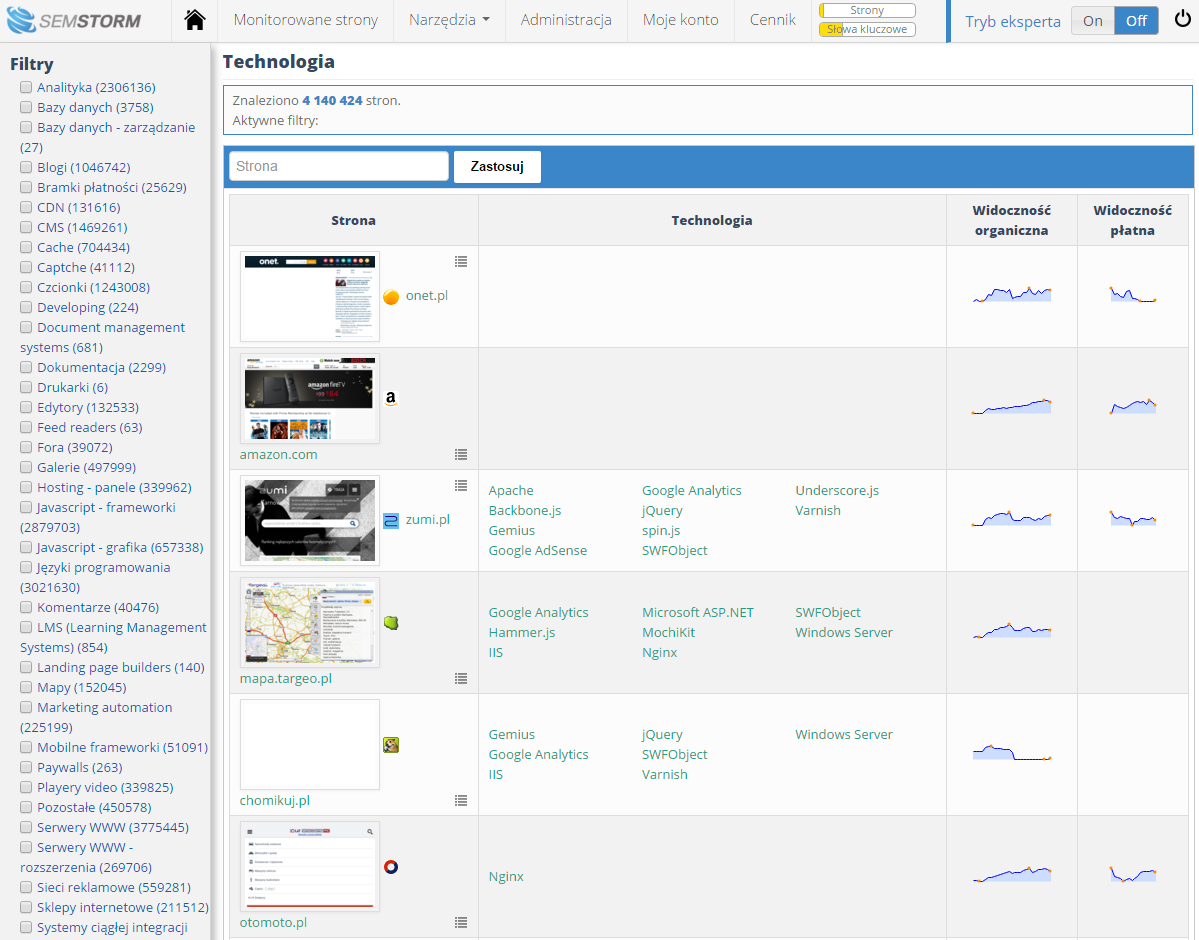Expand the Narzędzia dropdown menu
1199x940 pixels.
pyautogui.click(x=450, y=20)
